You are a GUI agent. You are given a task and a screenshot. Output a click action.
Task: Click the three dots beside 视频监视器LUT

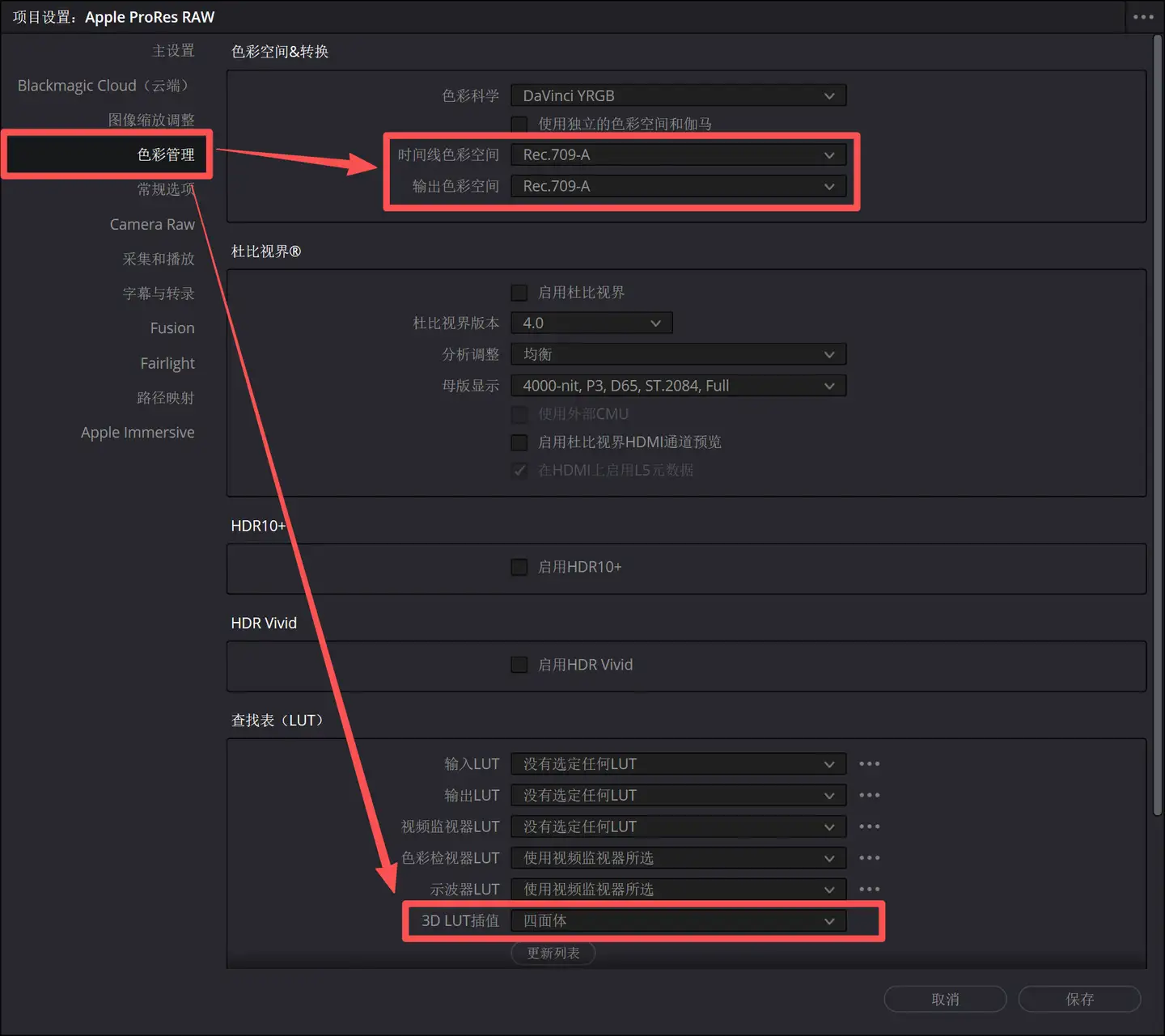[x=870, y=827]
